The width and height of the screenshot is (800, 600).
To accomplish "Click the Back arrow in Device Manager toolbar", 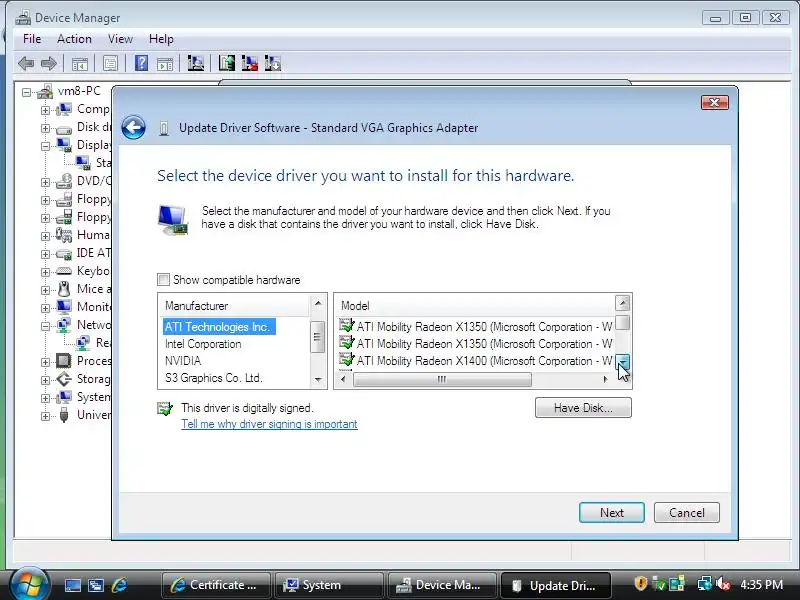I will coord(26,64).
